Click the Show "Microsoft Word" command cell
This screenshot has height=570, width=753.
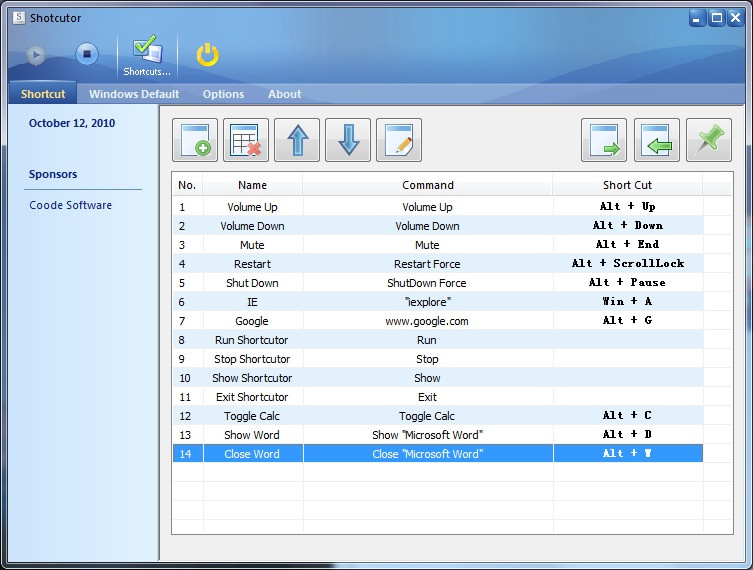(x=428, y=435)
